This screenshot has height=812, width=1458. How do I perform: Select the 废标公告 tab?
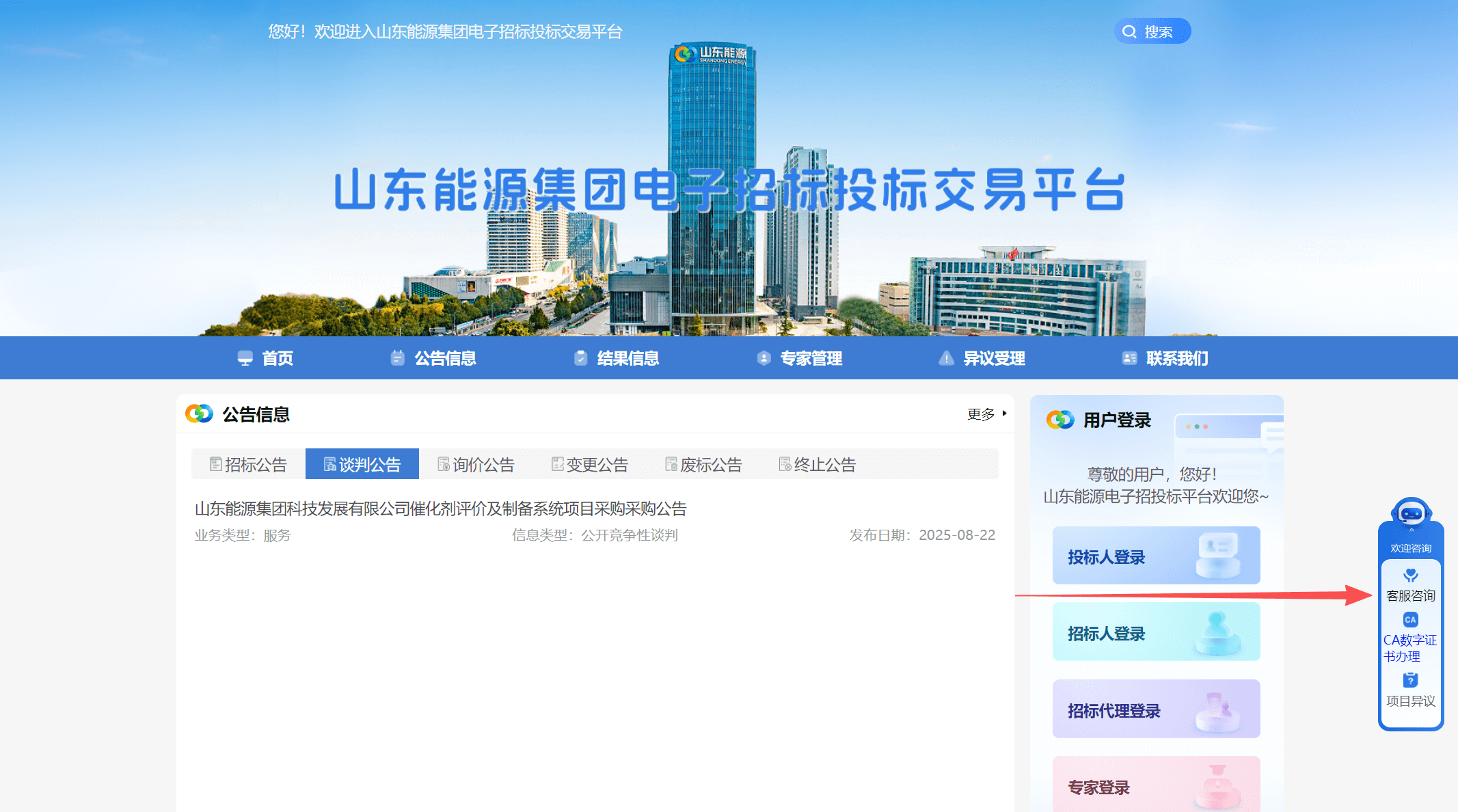click(703, 465)
